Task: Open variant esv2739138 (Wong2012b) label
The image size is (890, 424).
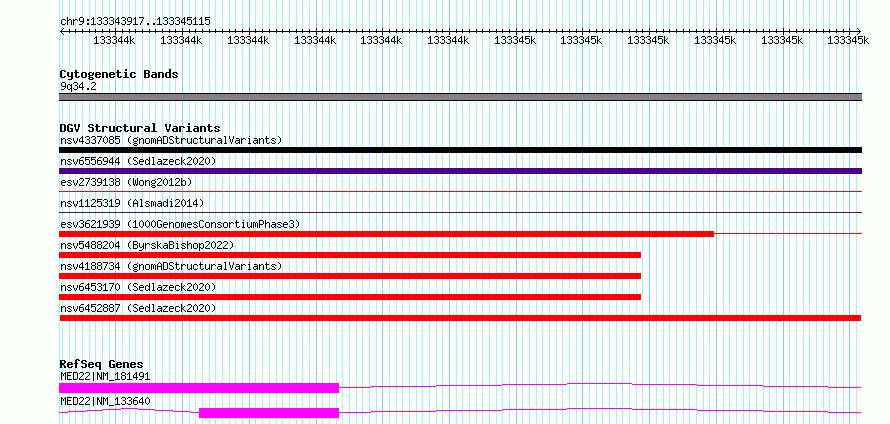Action: click(x=126, y=182)
